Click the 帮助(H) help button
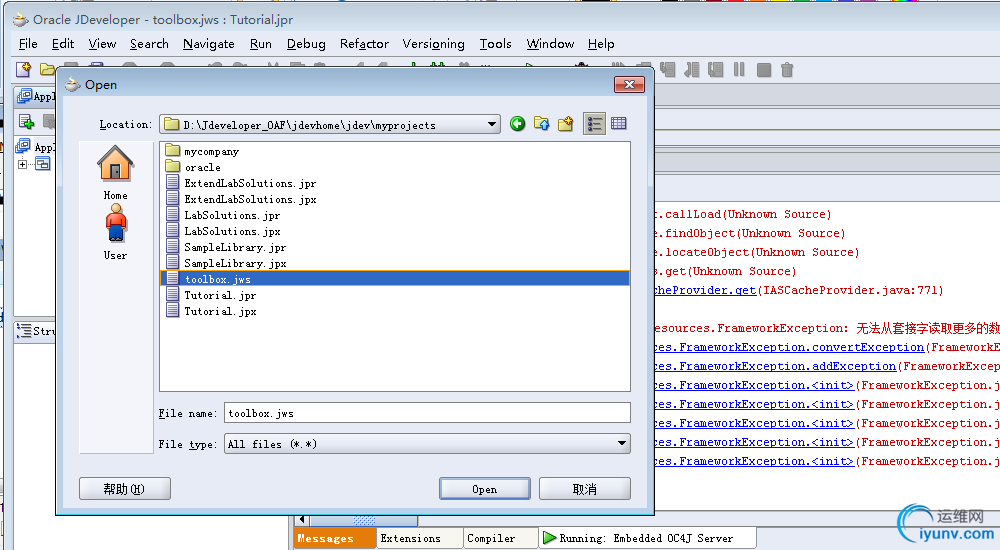The image size is (1000, 550). (x=124, y=489)
